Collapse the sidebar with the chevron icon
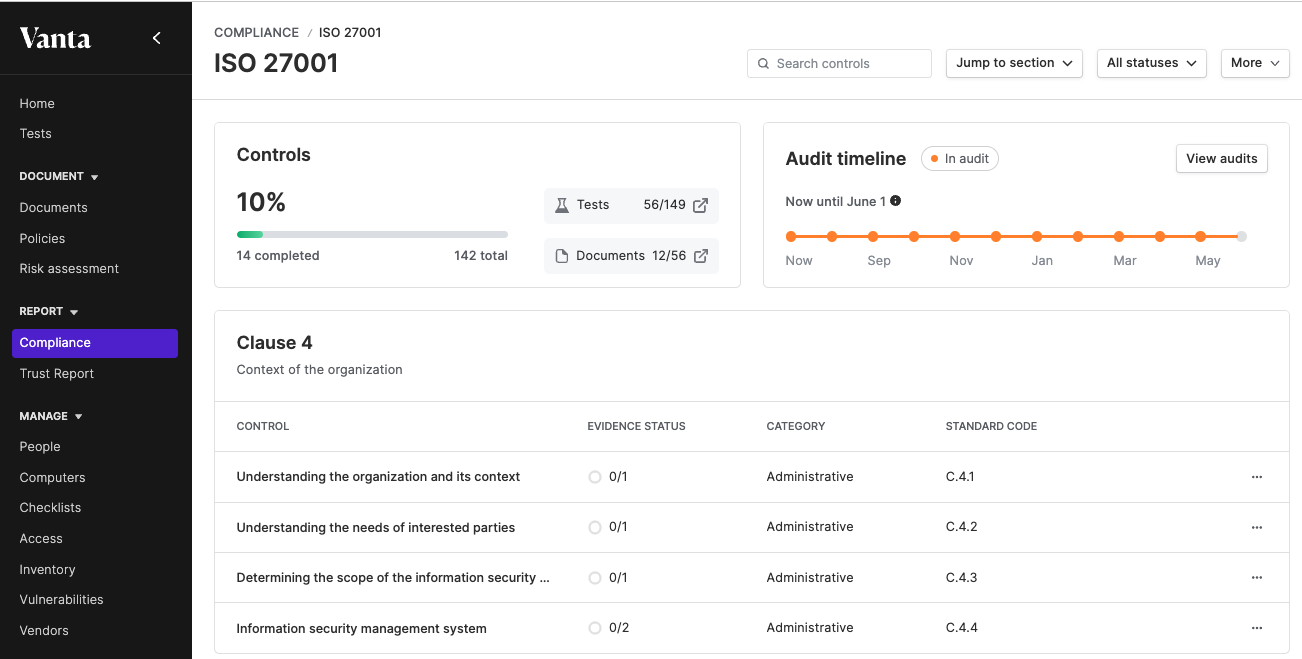 click(x=156, y=38)
